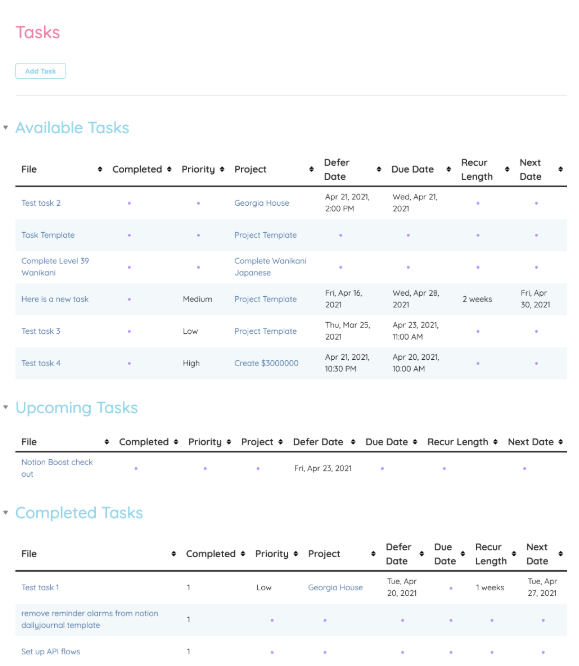Click the Completed Tasks heading

coord(79,513)
